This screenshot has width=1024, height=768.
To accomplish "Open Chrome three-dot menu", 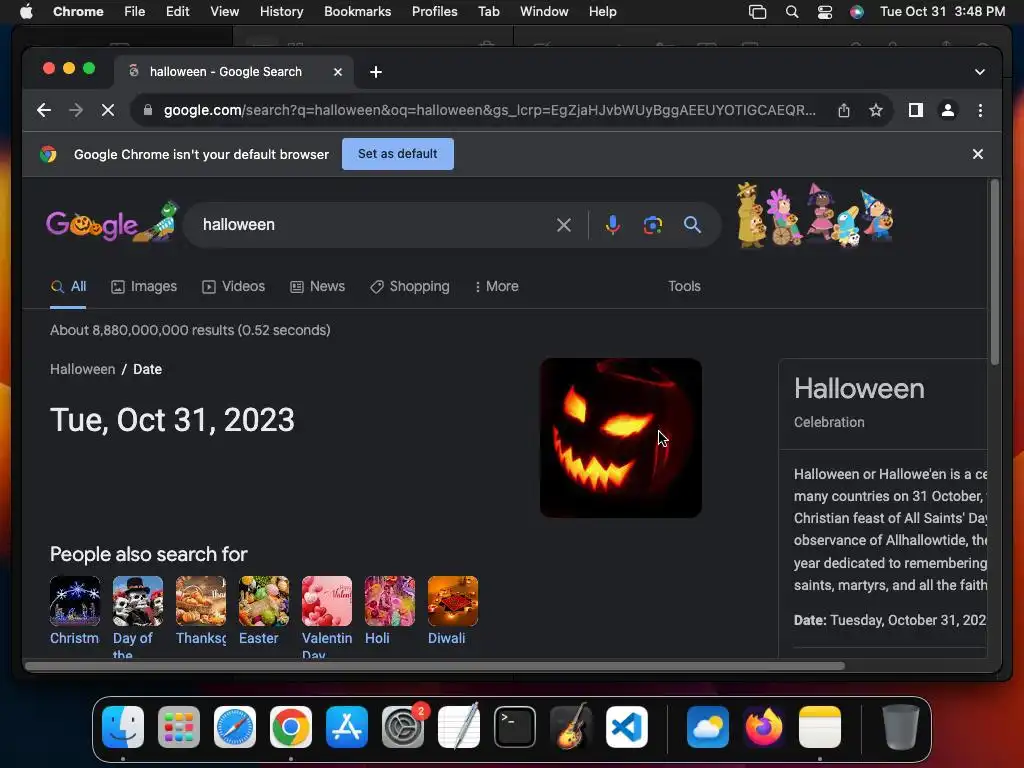I will coord(980,110).
